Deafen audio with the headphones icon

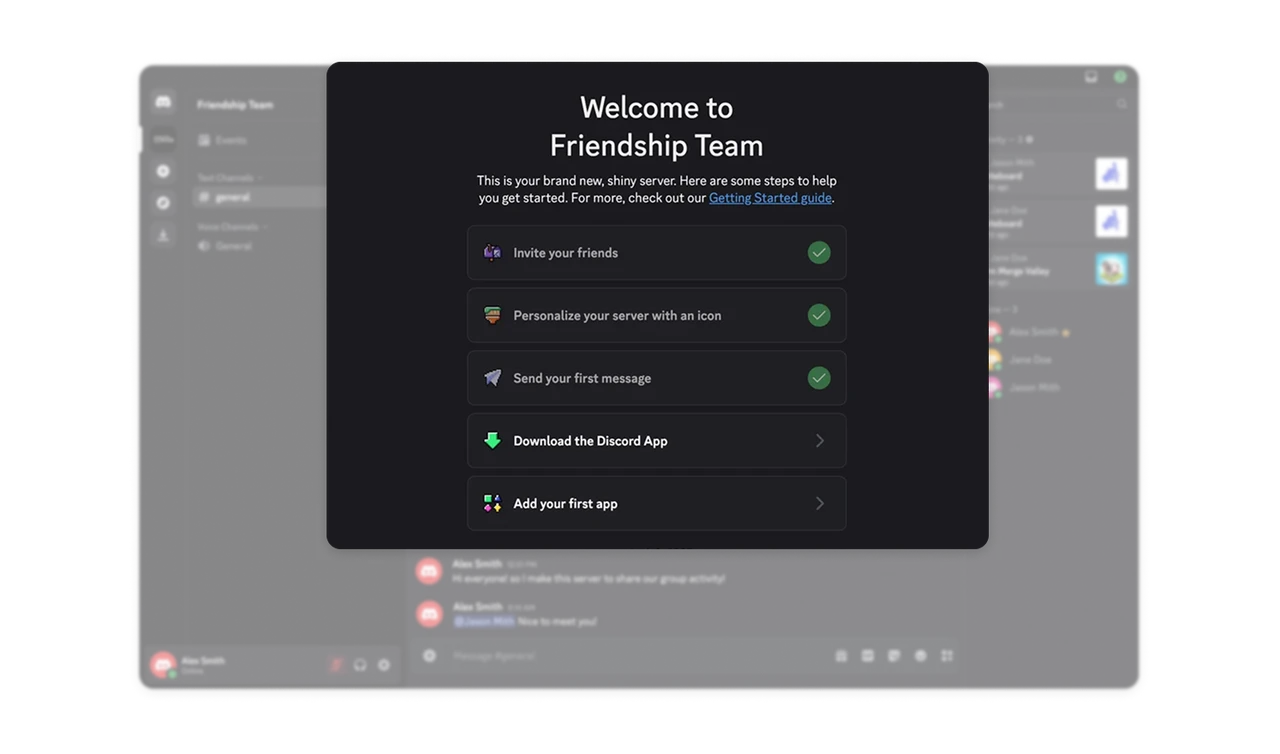360,664
